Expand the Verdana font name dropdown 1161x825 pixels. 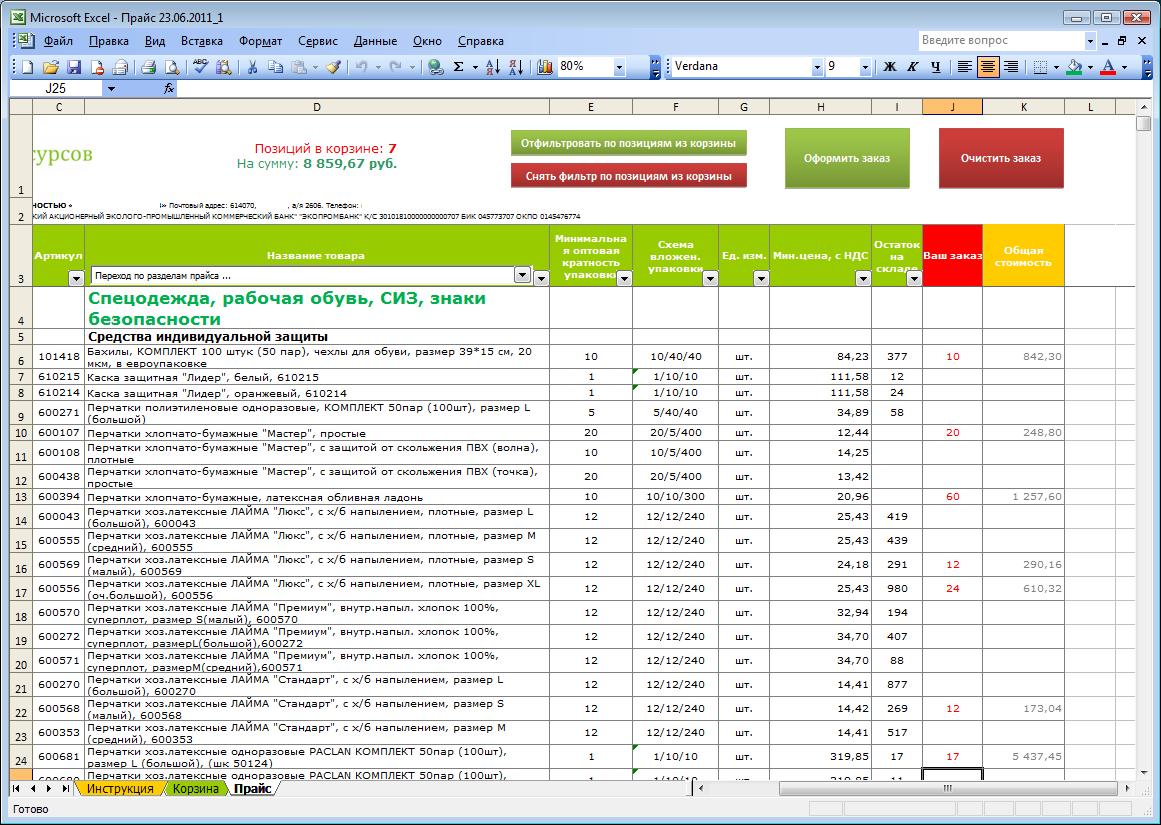(816, 67)
